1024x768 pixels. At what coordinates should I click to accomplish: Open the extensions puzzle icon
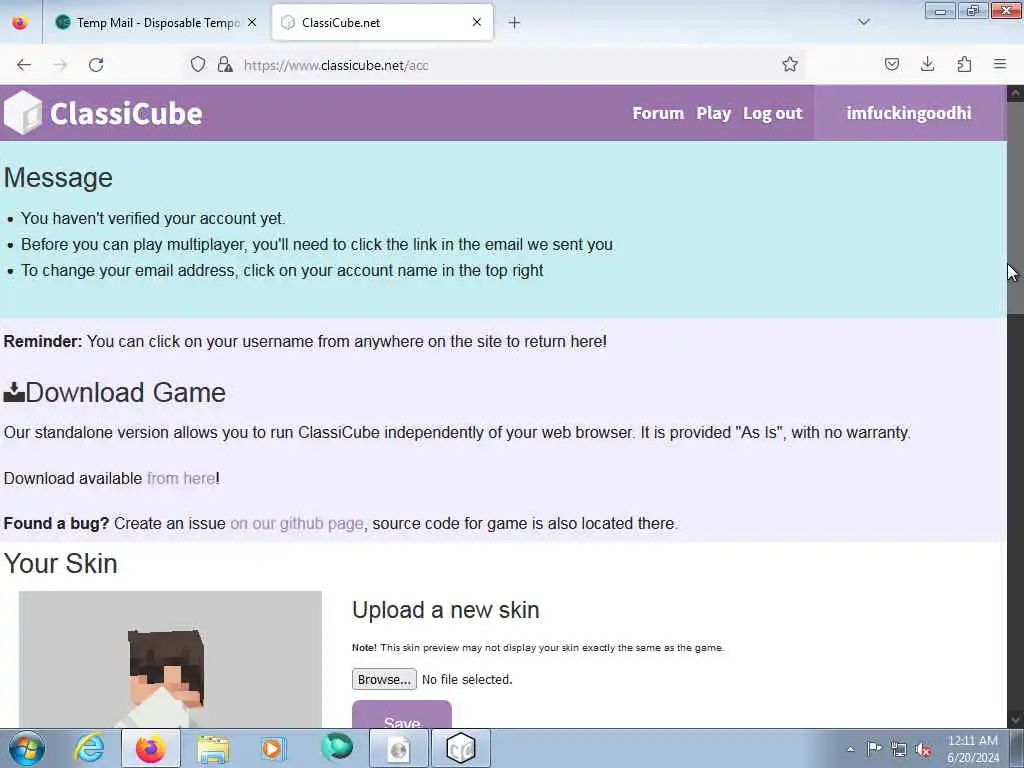click(x=964, y=64)
